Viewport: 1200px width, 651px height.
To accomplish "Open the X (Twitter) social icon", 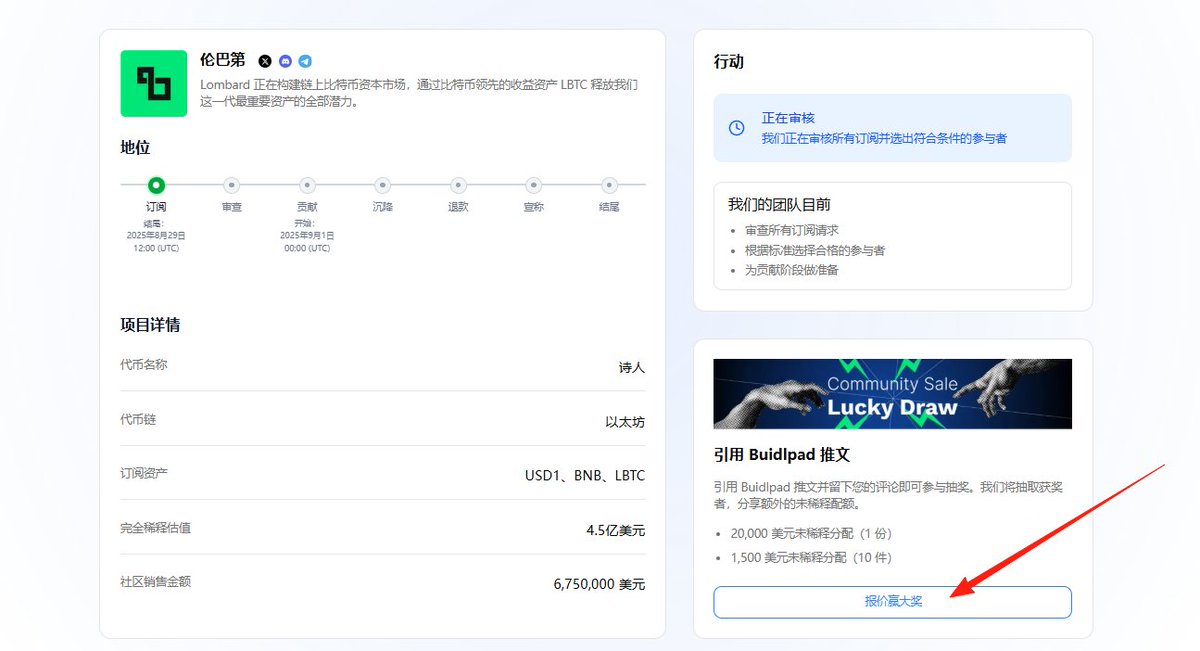I will [265, 61].
